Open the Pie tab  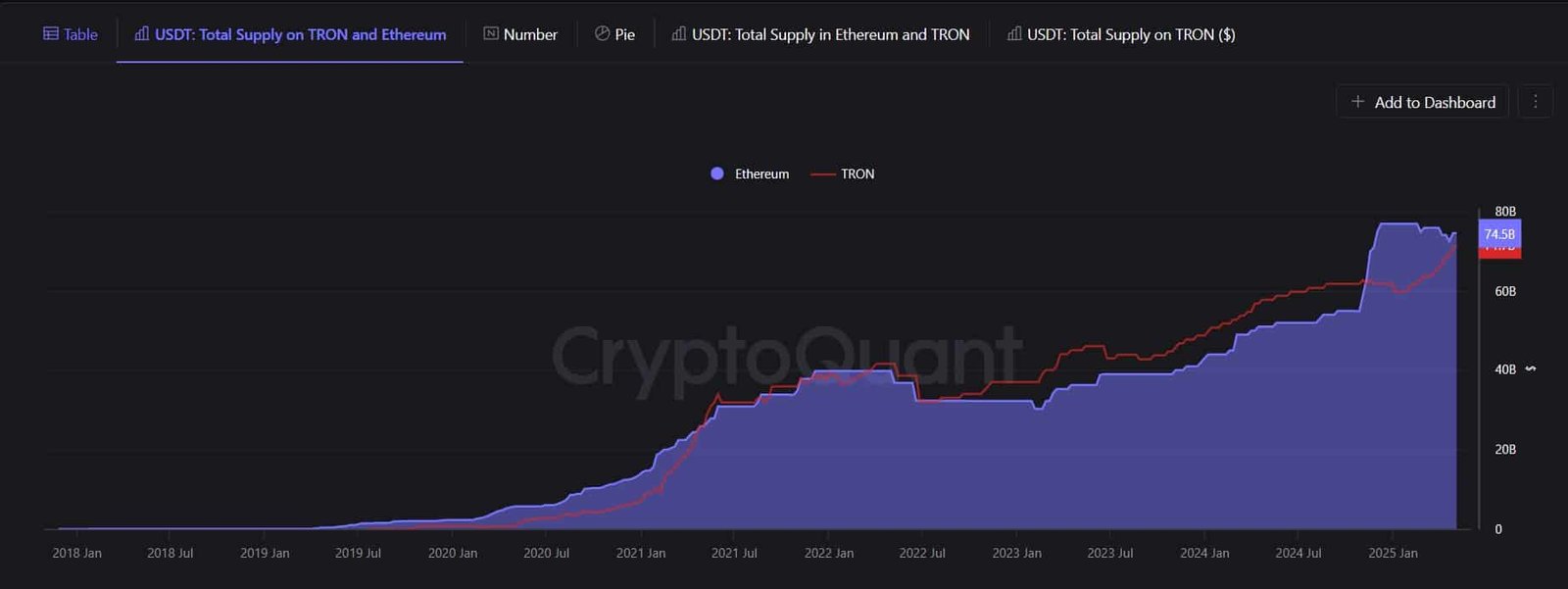614,34
